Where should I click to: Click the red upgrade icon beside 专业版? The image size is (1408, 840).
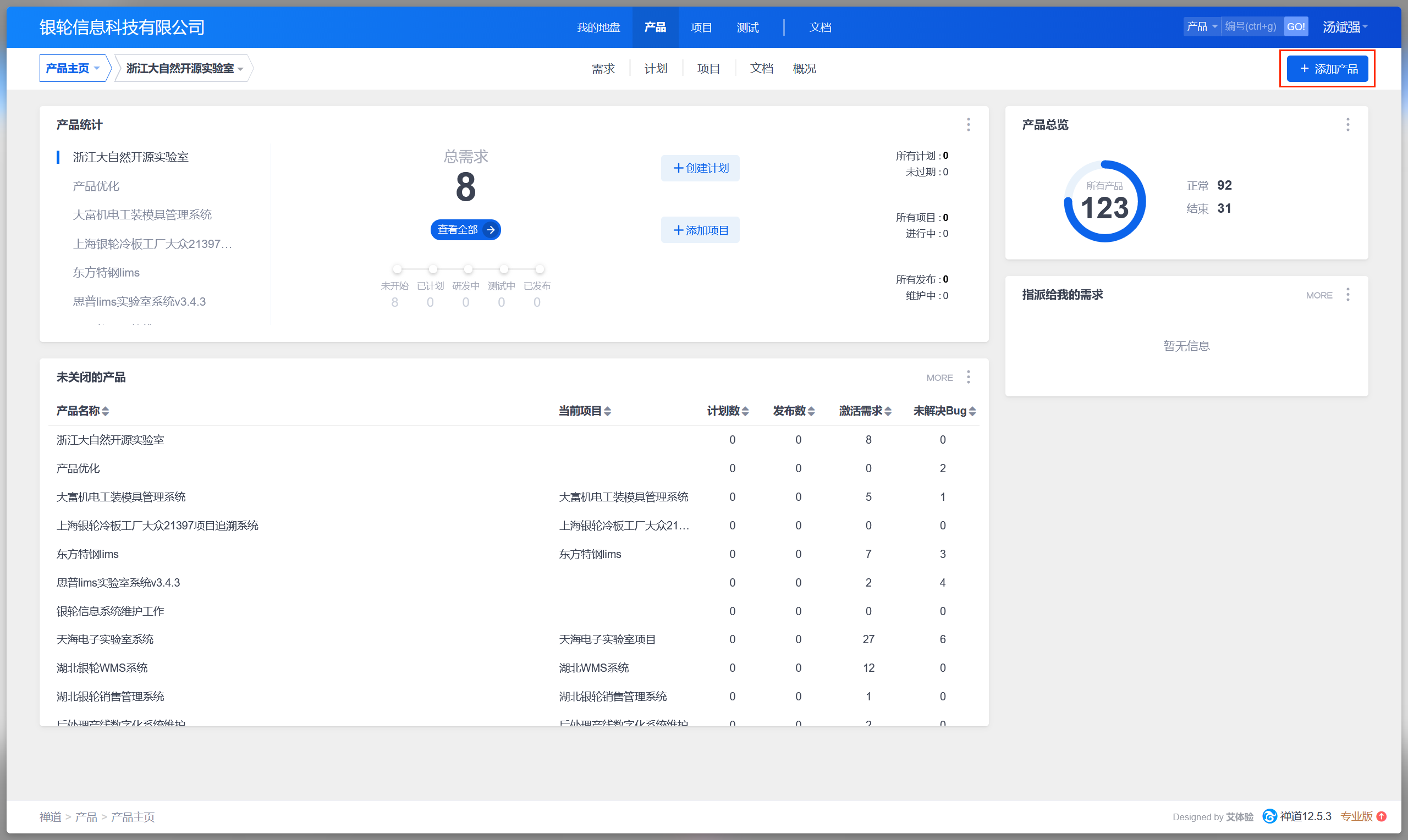[x=1382, y=816]
